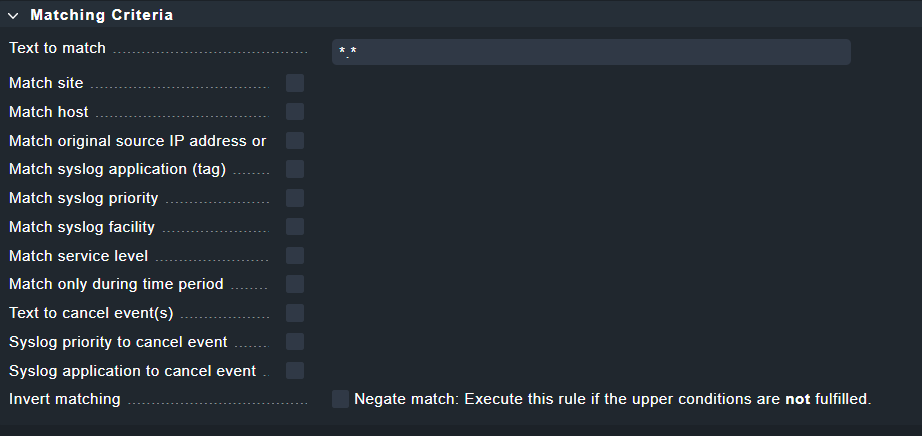The height and width of the screenshot is (436, 922).
Task: Enable Match syslog priority checkbox
Action: tap(295, 198)
